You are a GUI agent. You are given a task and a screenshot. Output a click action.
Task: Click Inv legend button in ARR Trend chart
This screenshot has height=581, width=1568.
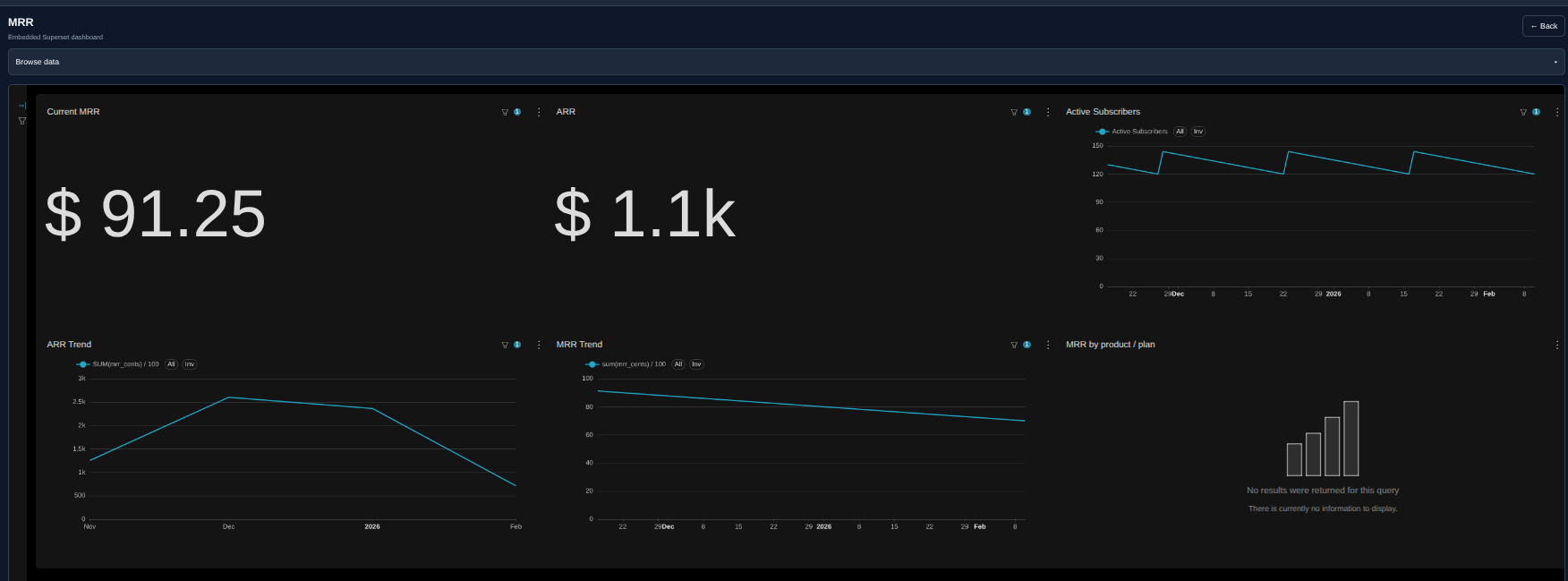click(x=190, y=364)
